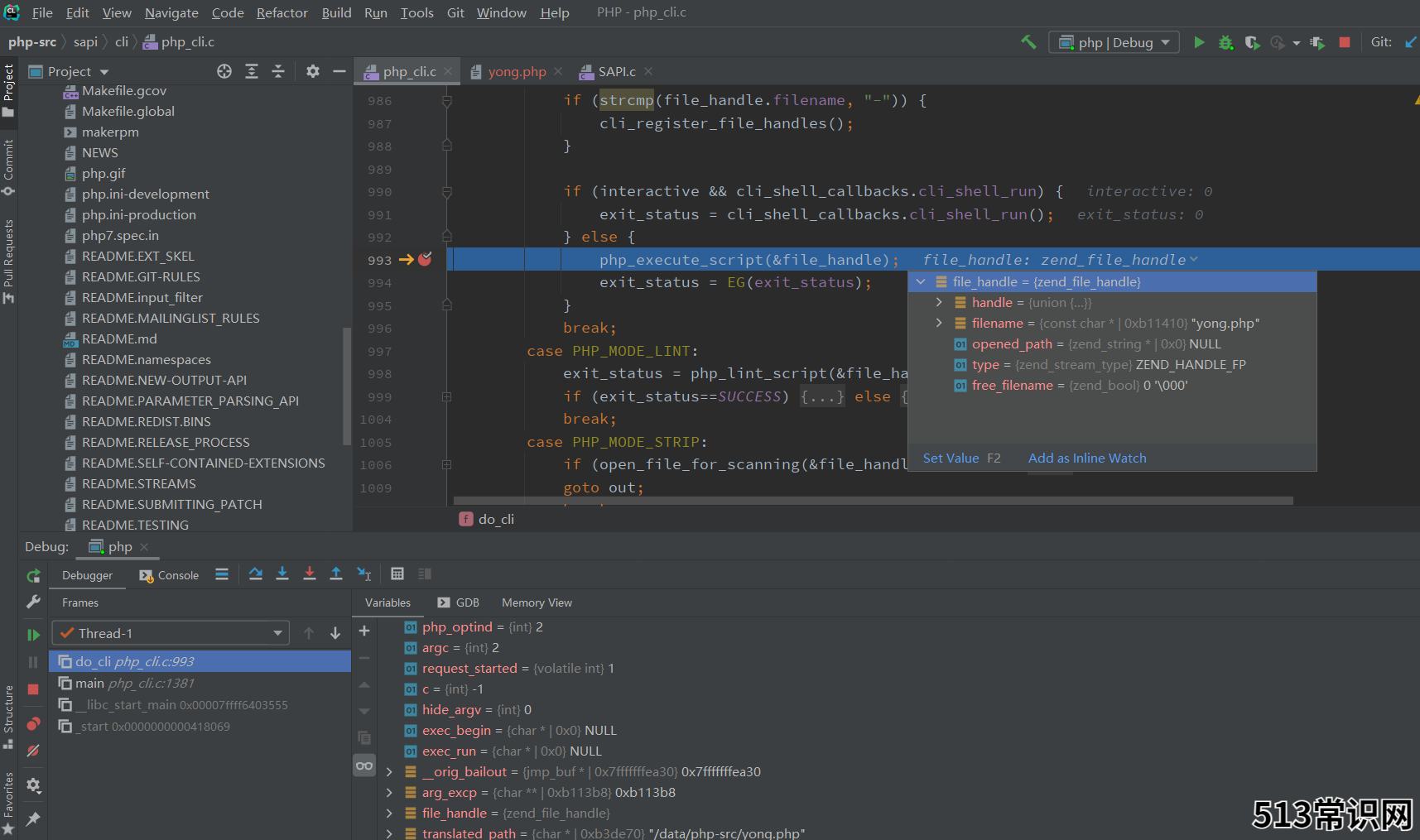Image resolution: width=1420 pixels, height=840 pixels.
Task: Open Commit tool window
Action: point(8,166)
